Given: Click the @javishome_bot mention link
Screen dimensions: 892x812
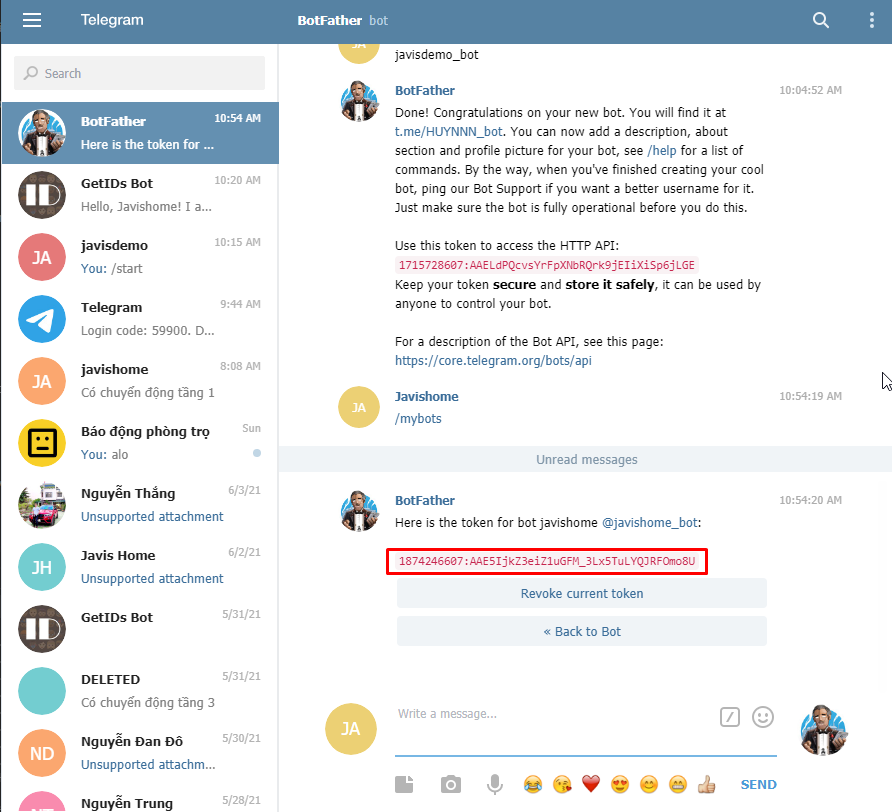Looking at the screenshot, I should [650, 523].
